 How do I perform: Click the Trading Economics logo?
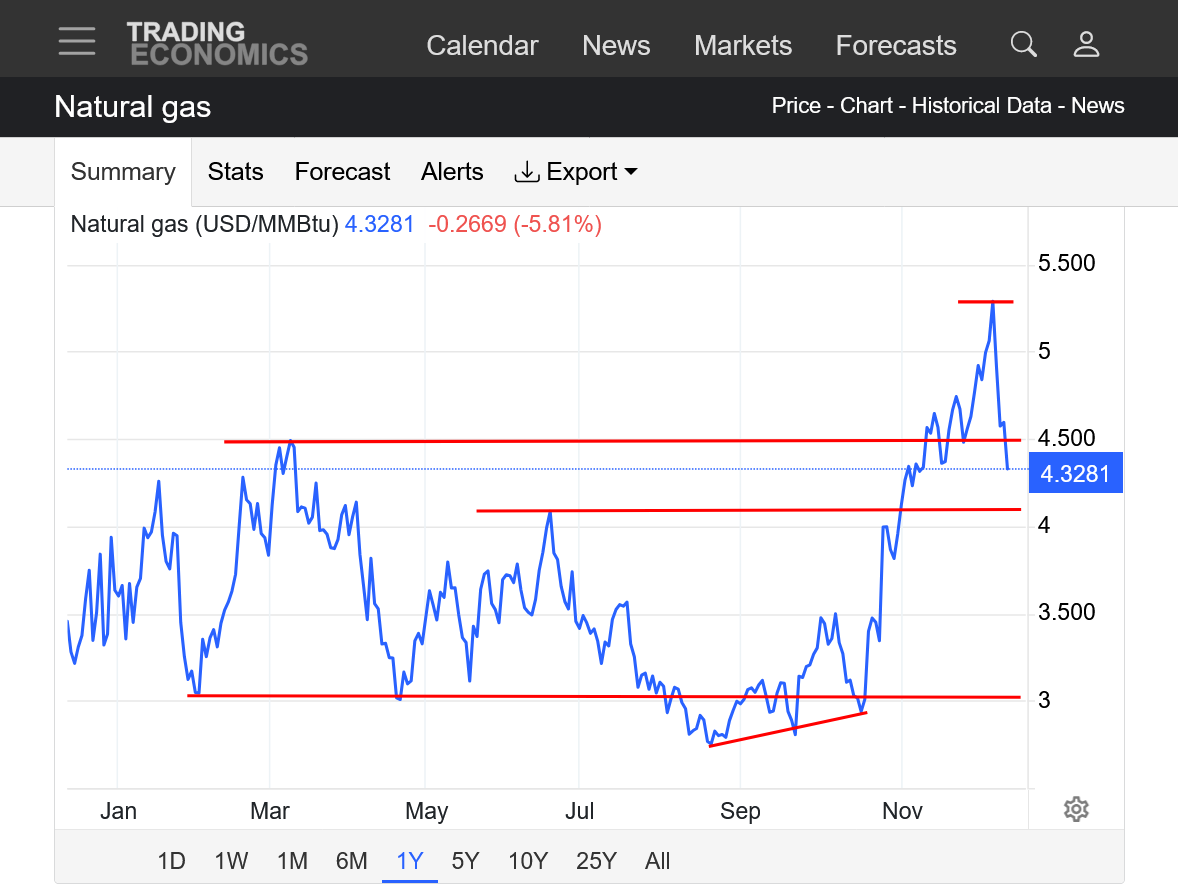point(217,44)
